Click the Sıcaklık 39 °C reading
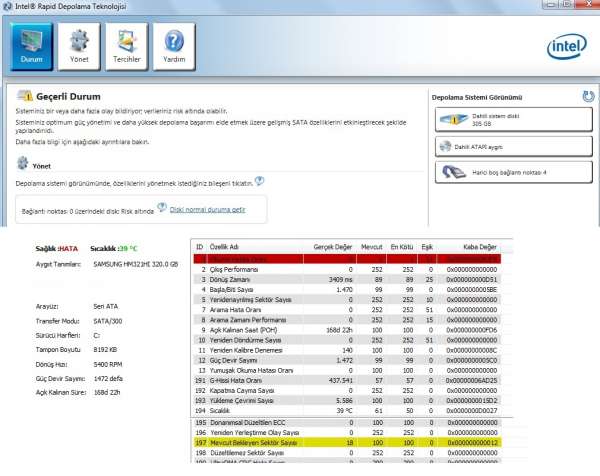 [x=114, y=249]
